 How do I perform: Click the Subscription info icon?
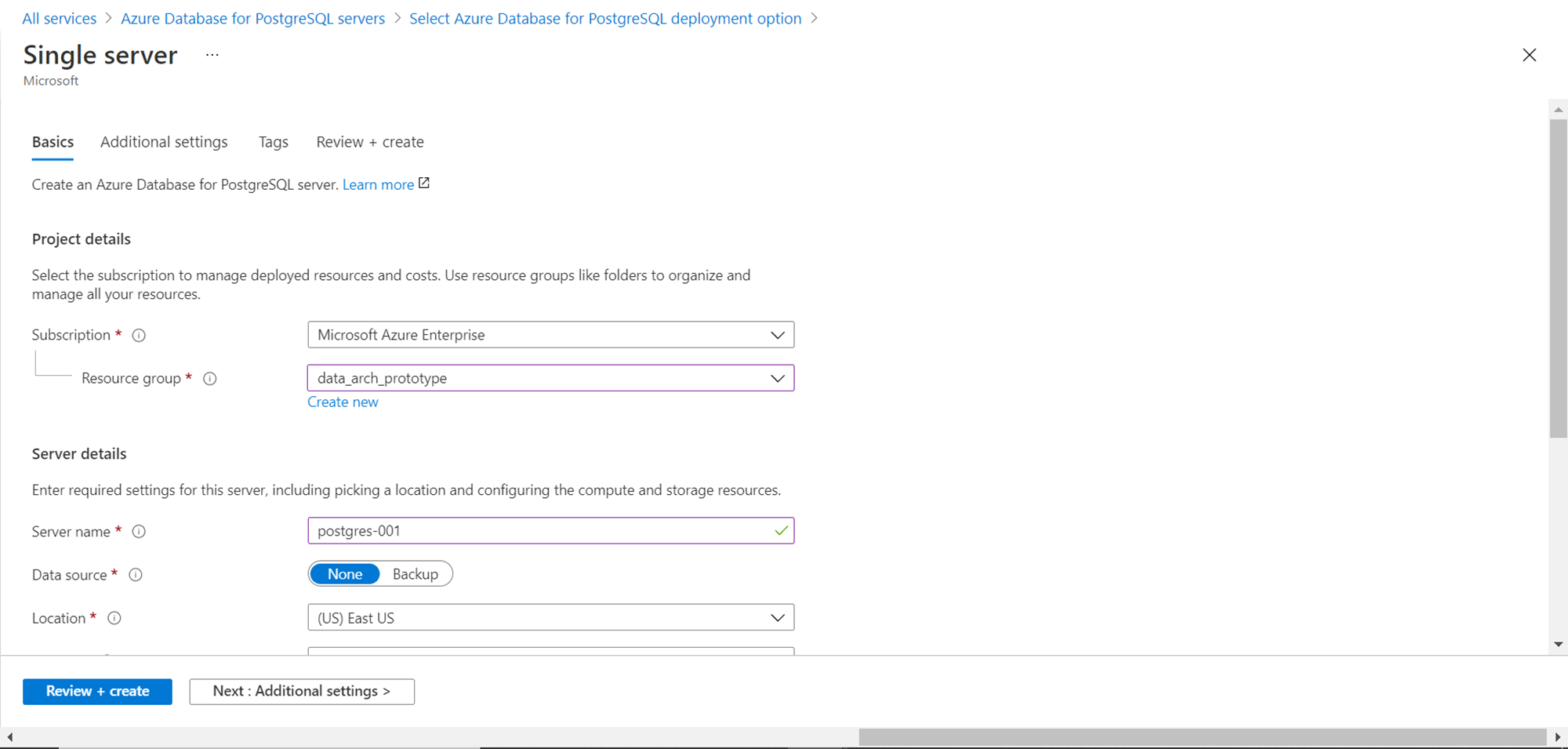click(x=139, y=336)
